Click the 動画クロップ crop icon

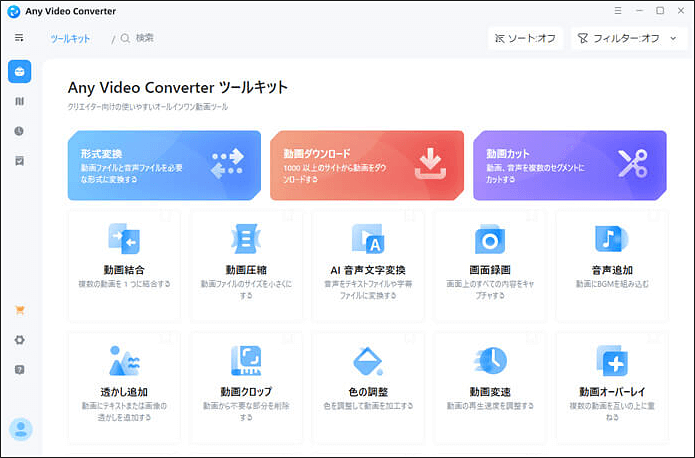point(246,360)
